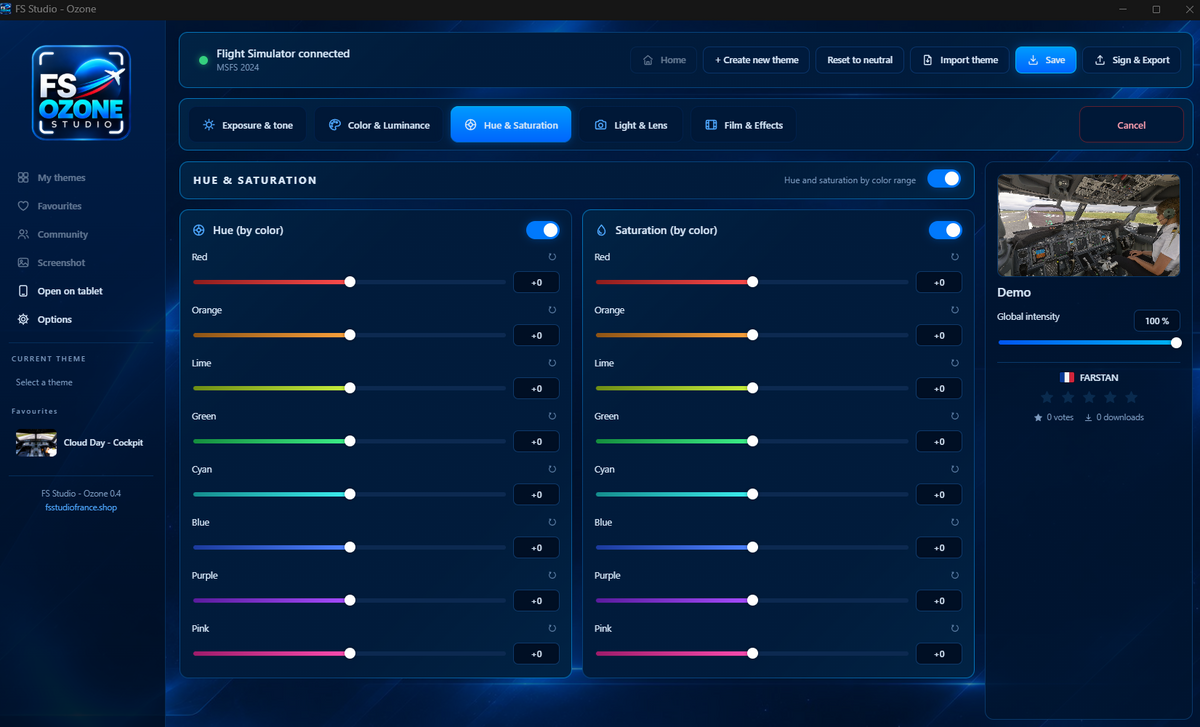
Task: Click the Global intensity slider handle
Action: (1176, 342)
